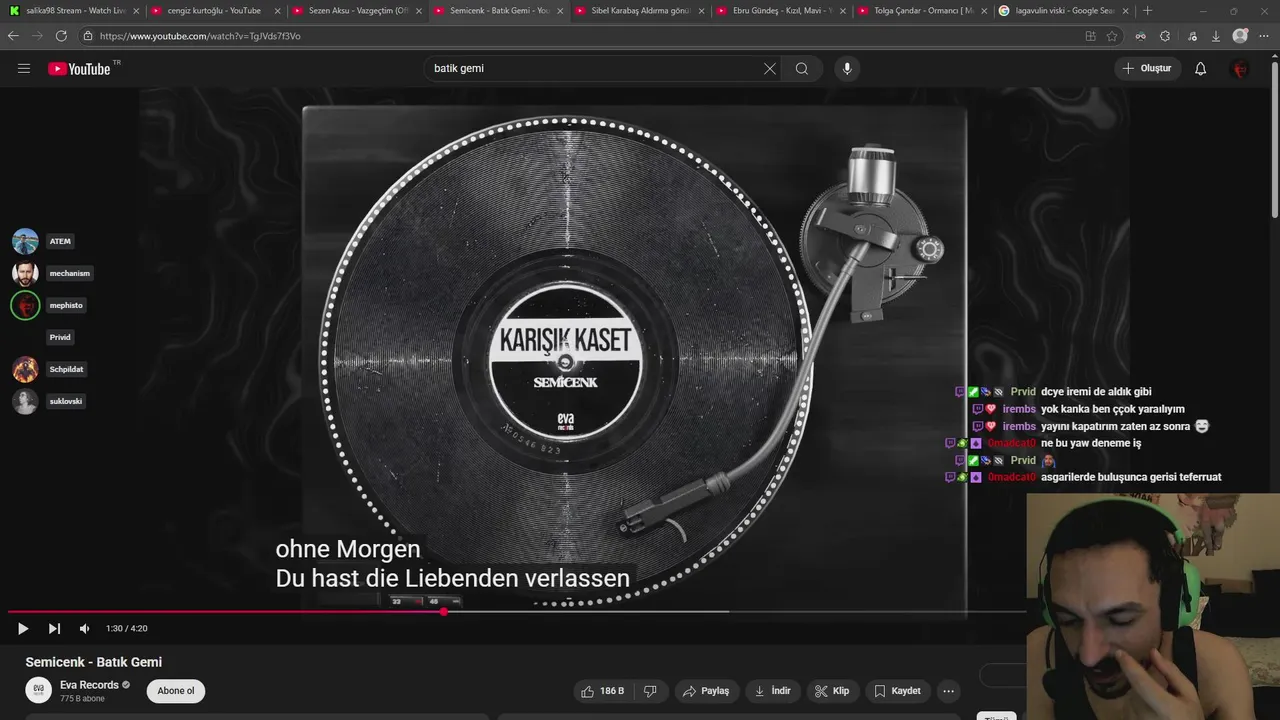Viewport: 1280px width, 720px height.
Task: Subscribe with the Abone ol button
Action: pyautogui.click(x=176, y=691)
